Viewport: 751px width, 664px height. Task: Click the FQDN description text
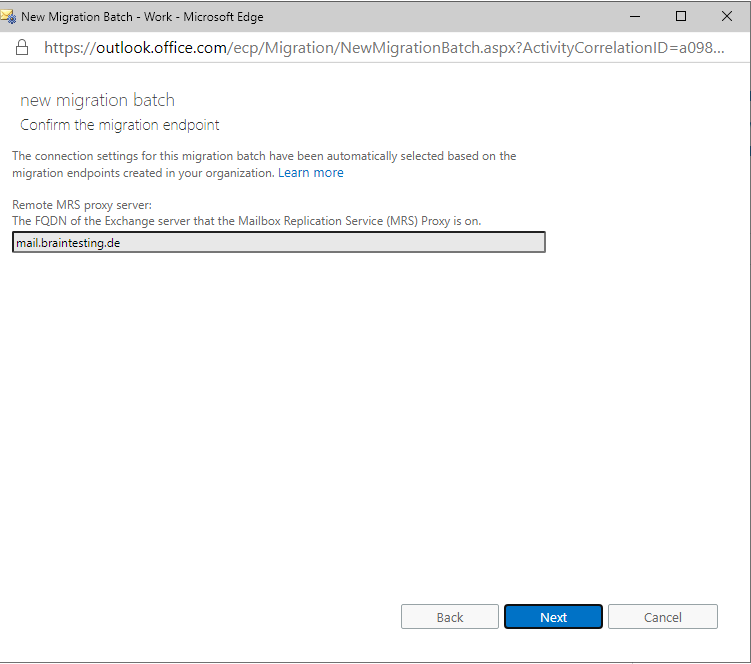(x=247, y=221)
